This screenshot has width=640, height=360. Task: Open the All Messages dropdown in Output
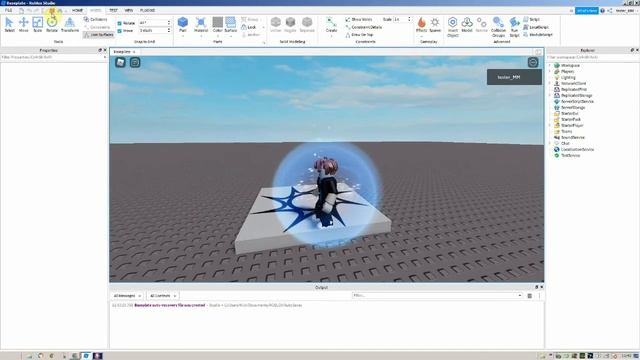[x=127, y=296]
